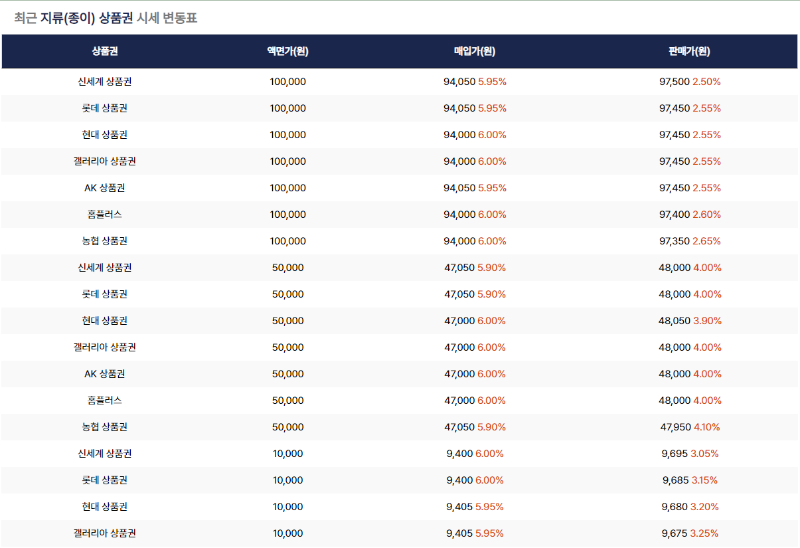Select 갤러리아 상품권 name in the 50,000 row
Viewport: 800px width, 548px height.
105,347
